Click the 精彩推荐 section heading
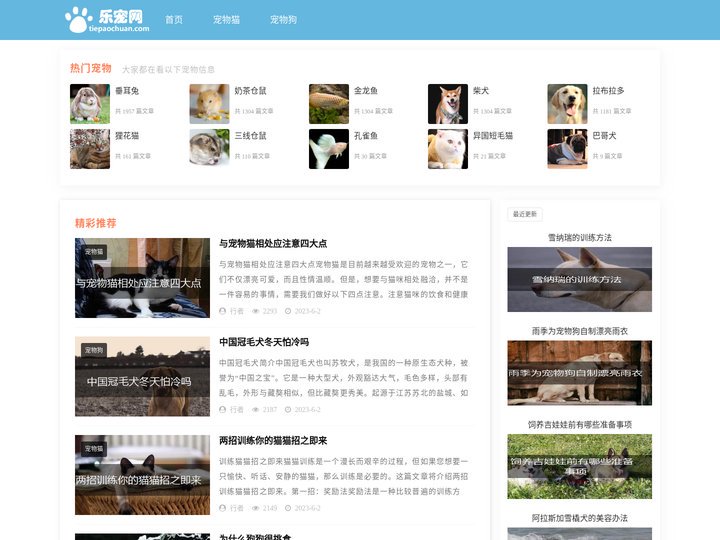This screenshot has width=720, height=540. (96, 223)
